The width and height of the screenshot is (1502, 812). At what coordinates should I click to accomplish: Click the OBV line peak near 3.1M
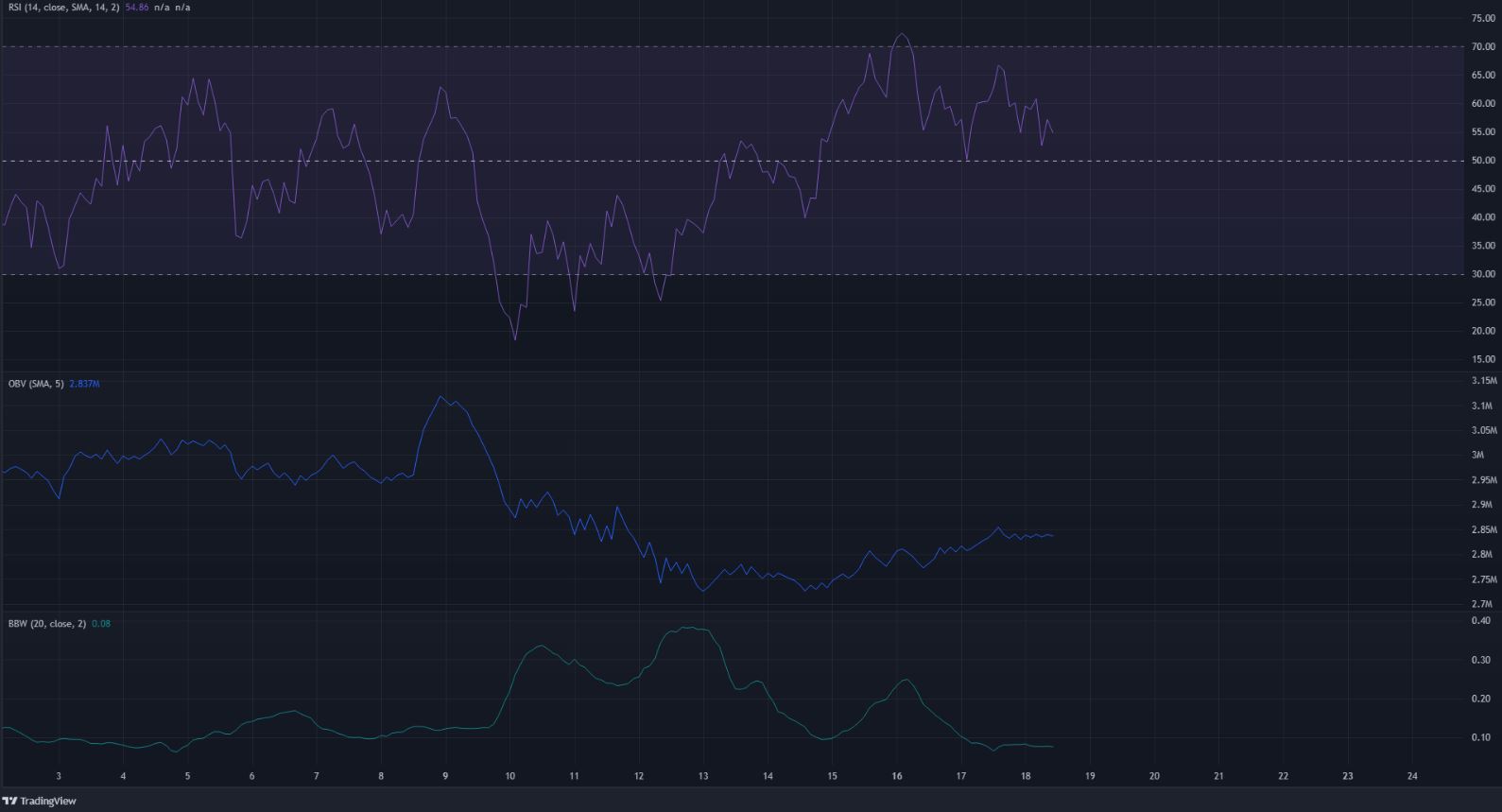coord(440,397)
